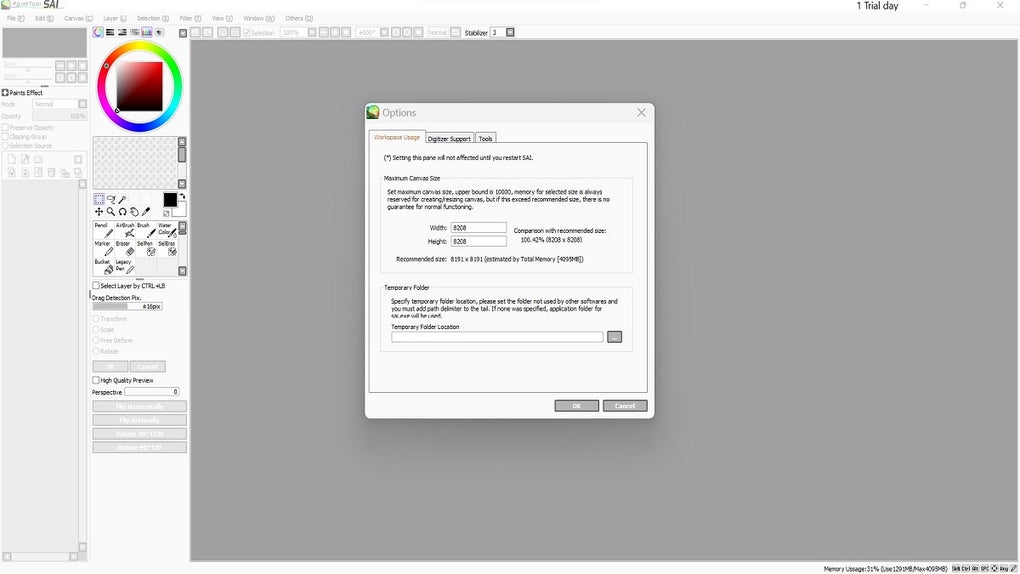Open the File menu

click(16, 18)
